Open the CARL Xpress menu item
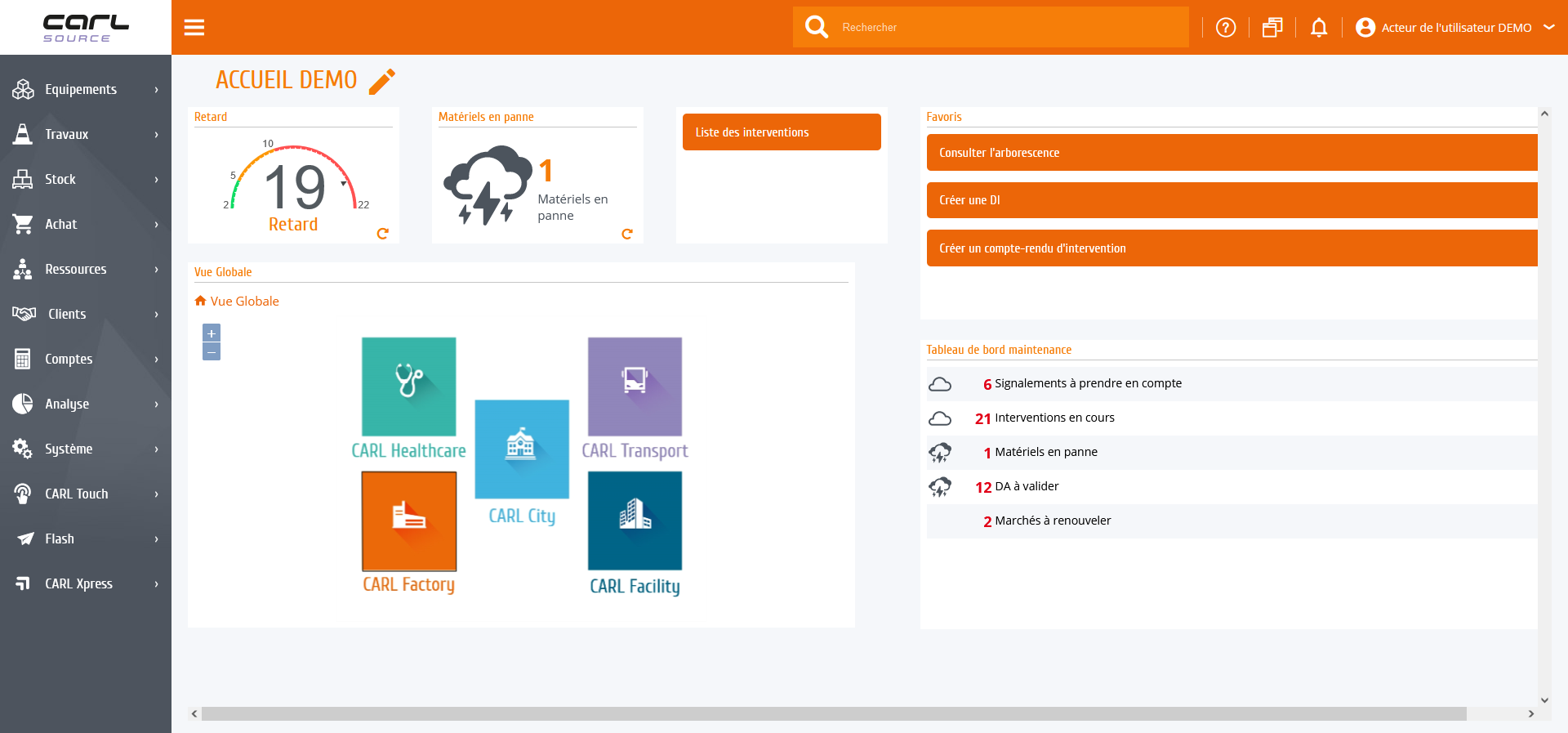 (86, 583)
